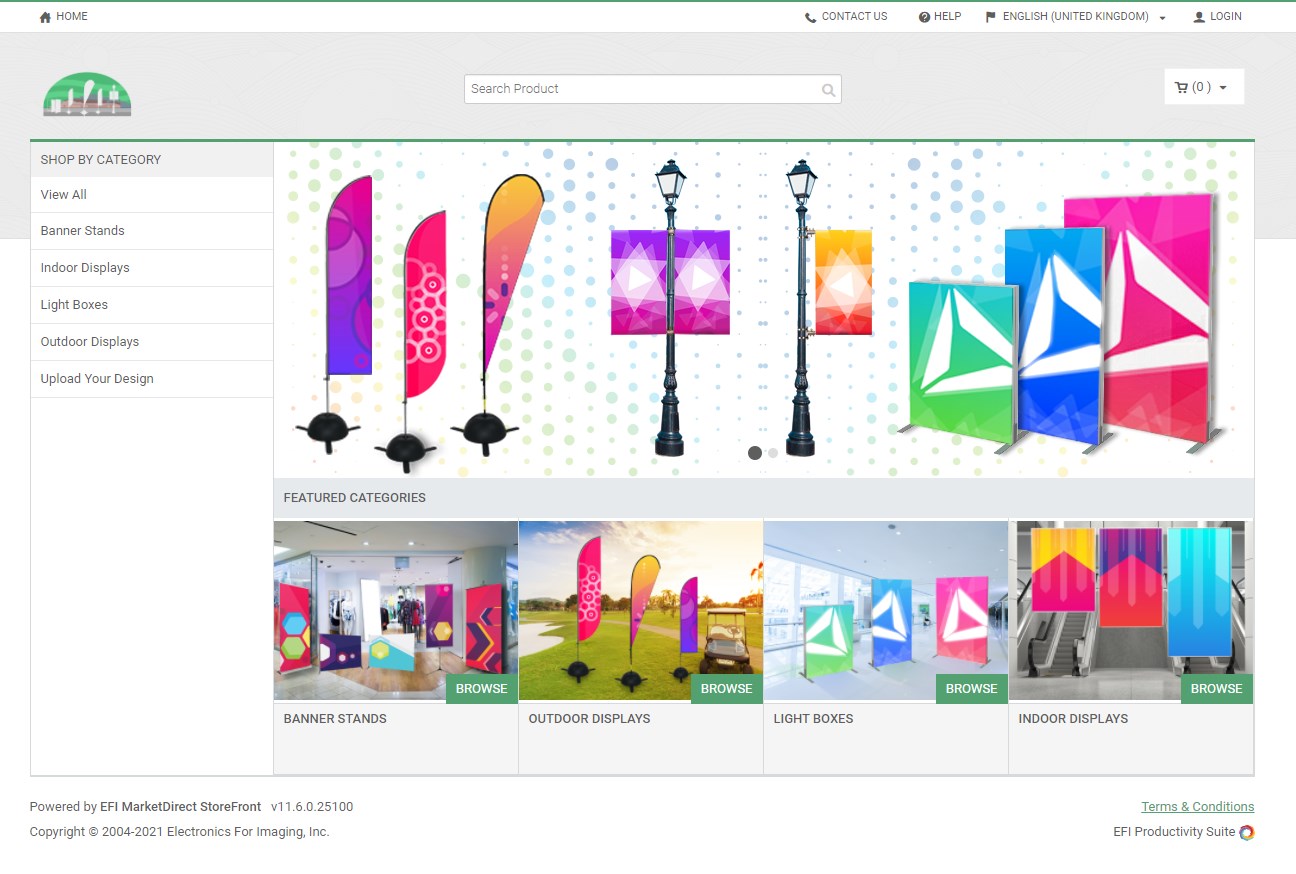Viewport: 1296px width, 874px height.
Task: Click the Home house icon
Action: pos(45,17)
